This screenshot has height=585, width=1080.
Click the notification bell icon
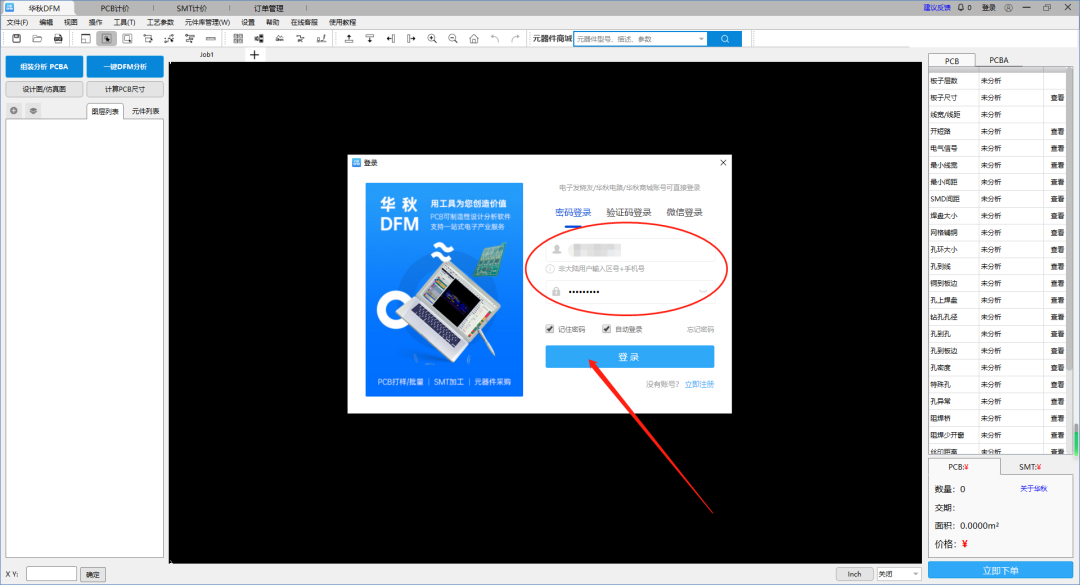[961, 8]
